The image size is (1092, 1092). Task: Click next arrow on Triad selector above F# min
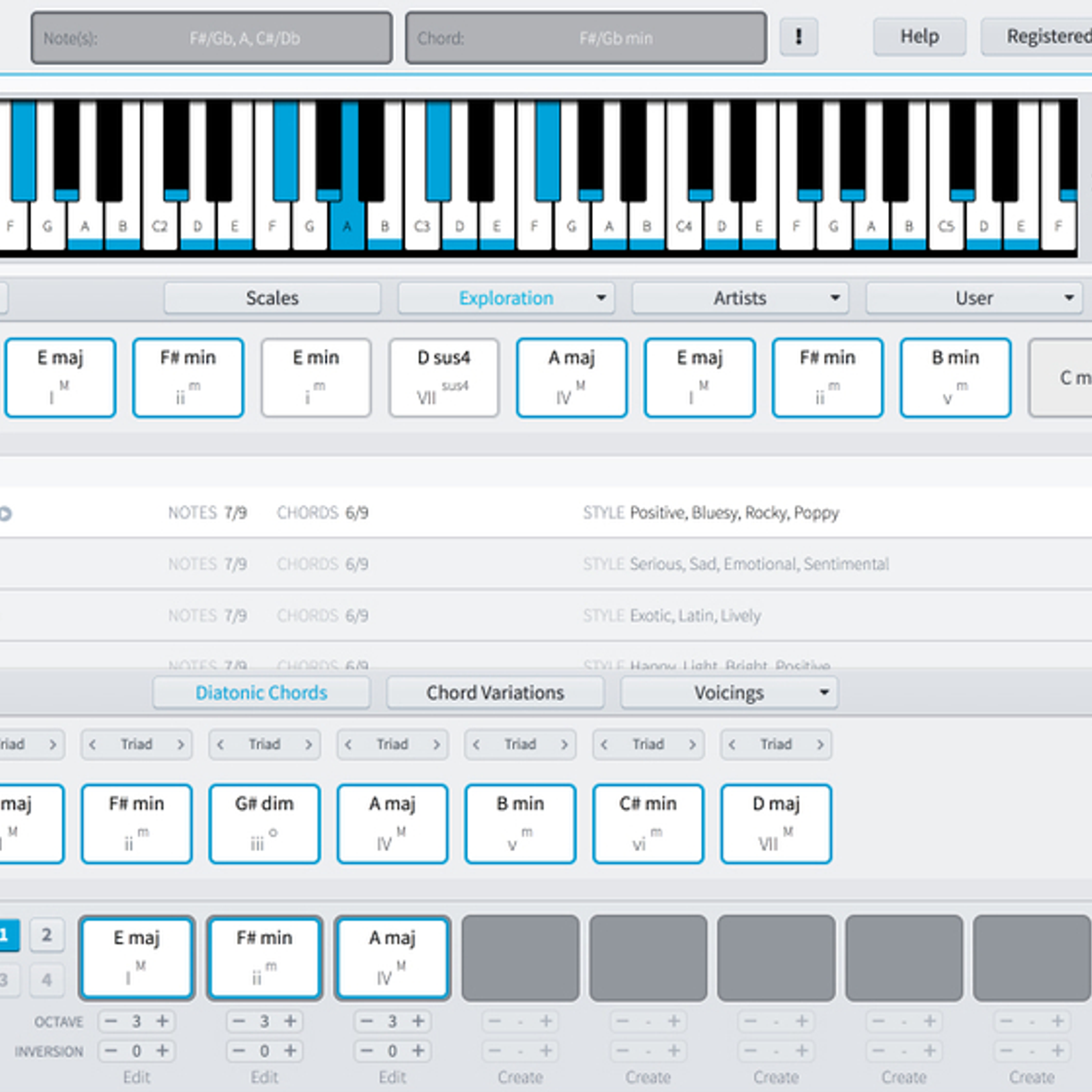180,745
